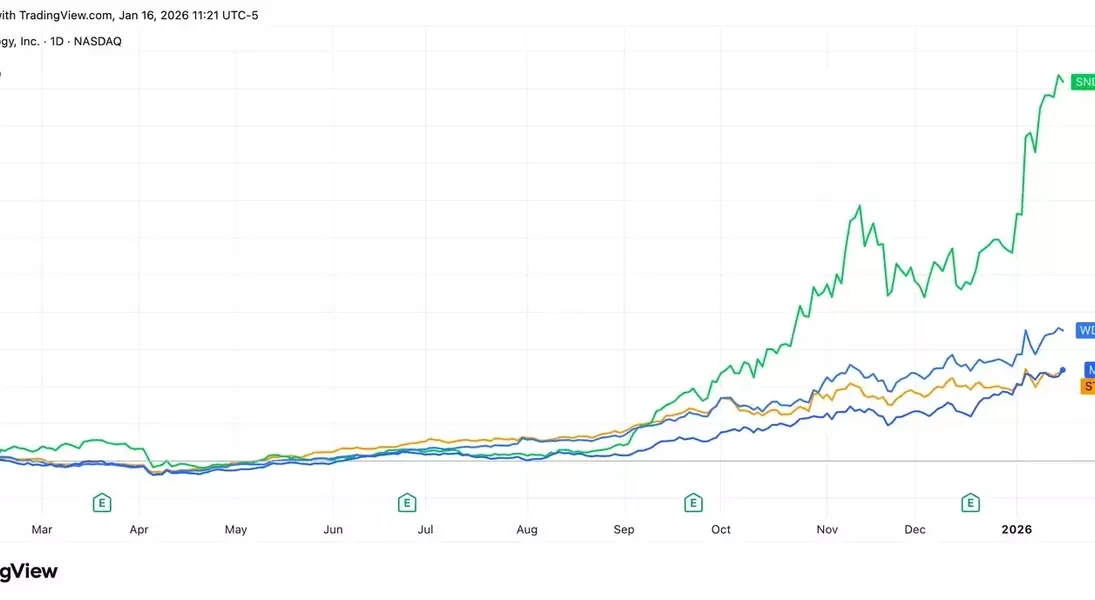
Task: Click the 1D interval label
Action: click(x=58, y=42)
